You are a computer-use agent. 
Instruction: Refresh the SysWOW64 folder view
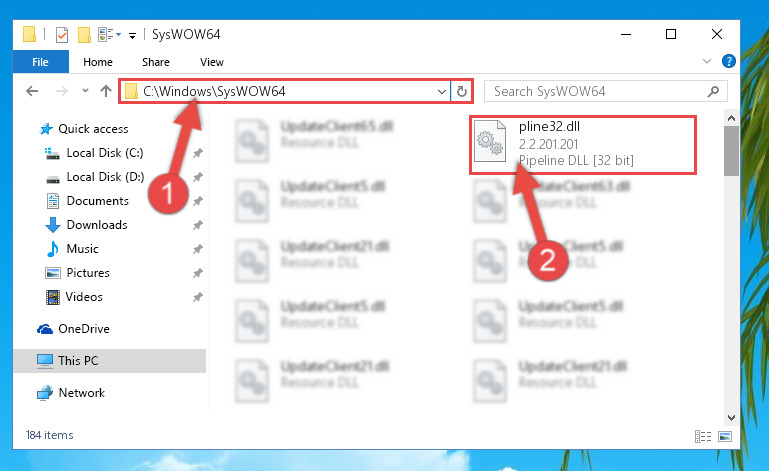(461, 91)
